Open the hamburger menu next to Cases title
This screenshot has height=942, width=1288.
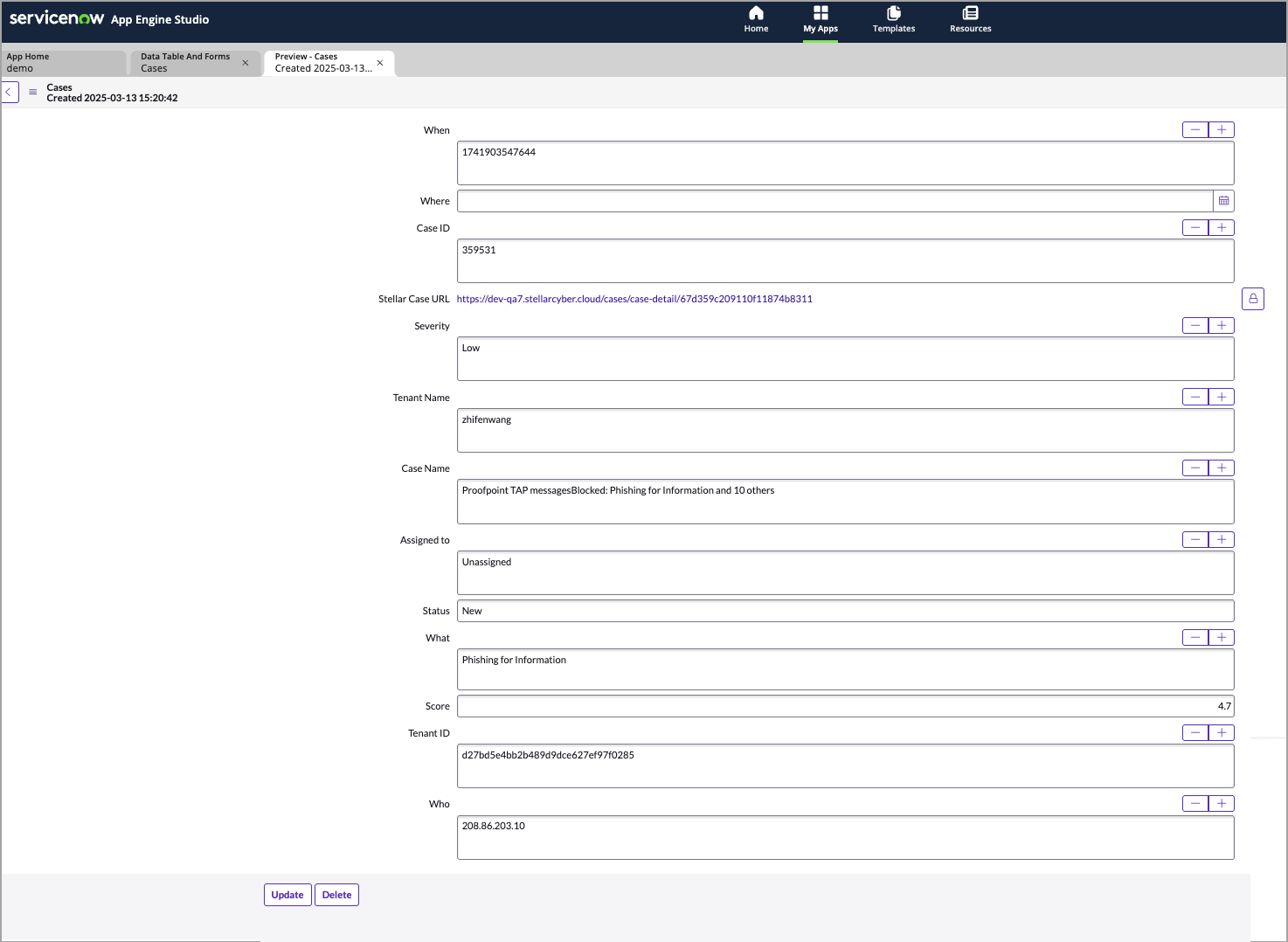[x=33, y=92]
